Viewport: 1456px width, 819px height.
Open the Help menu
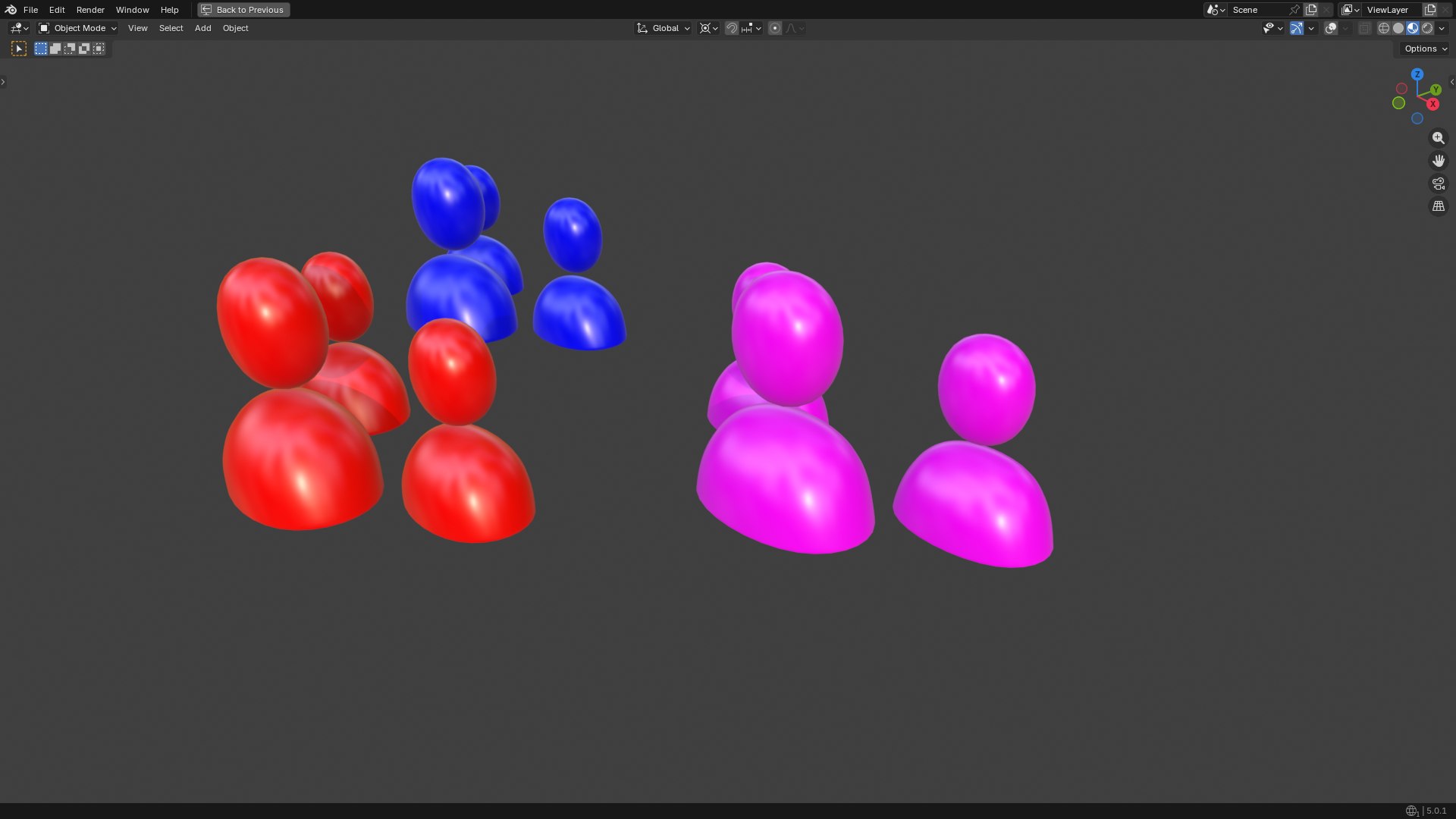point(169,10)
